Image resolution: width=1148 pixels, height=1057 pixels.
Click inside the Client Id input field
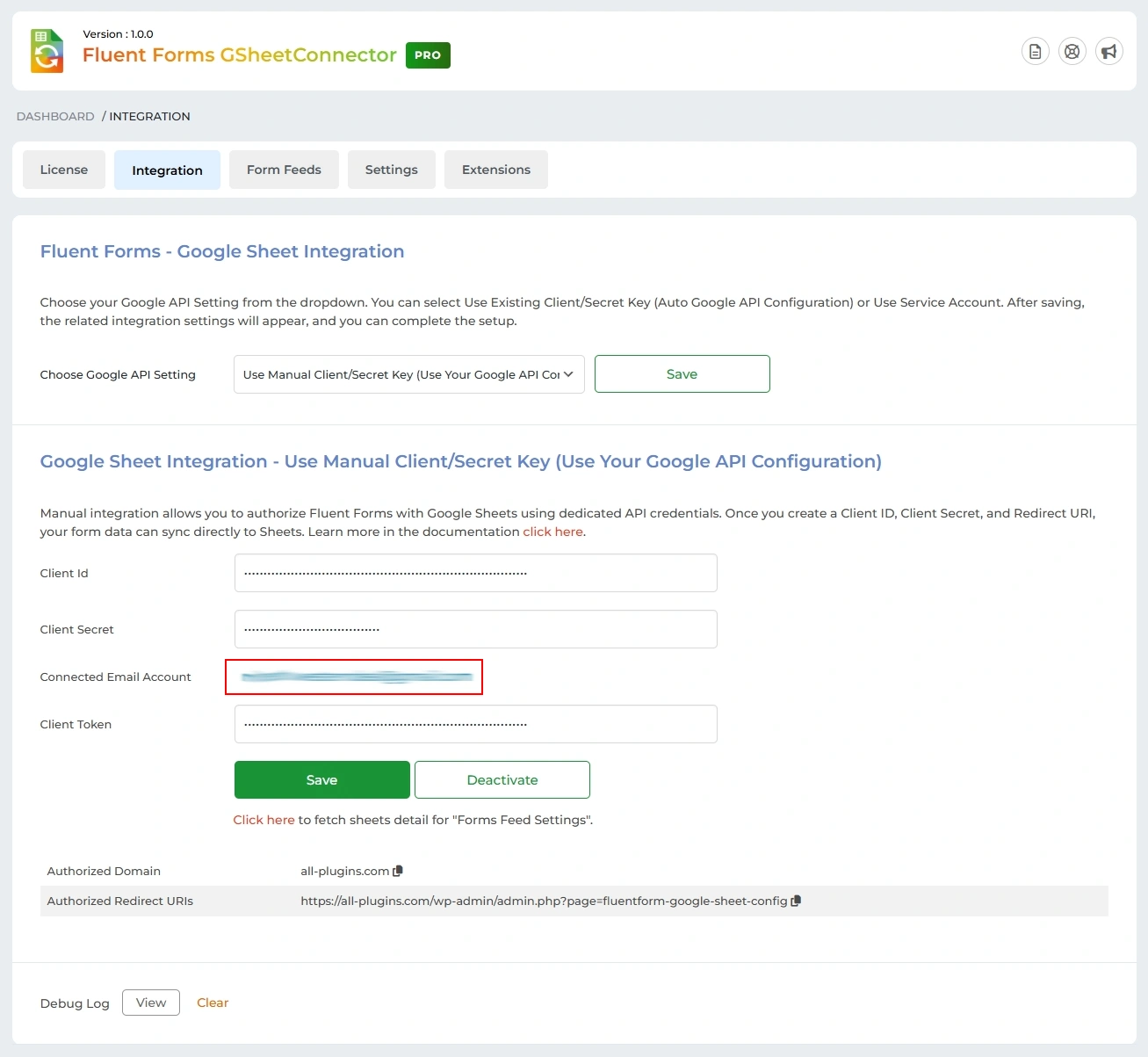click(475, 573)
